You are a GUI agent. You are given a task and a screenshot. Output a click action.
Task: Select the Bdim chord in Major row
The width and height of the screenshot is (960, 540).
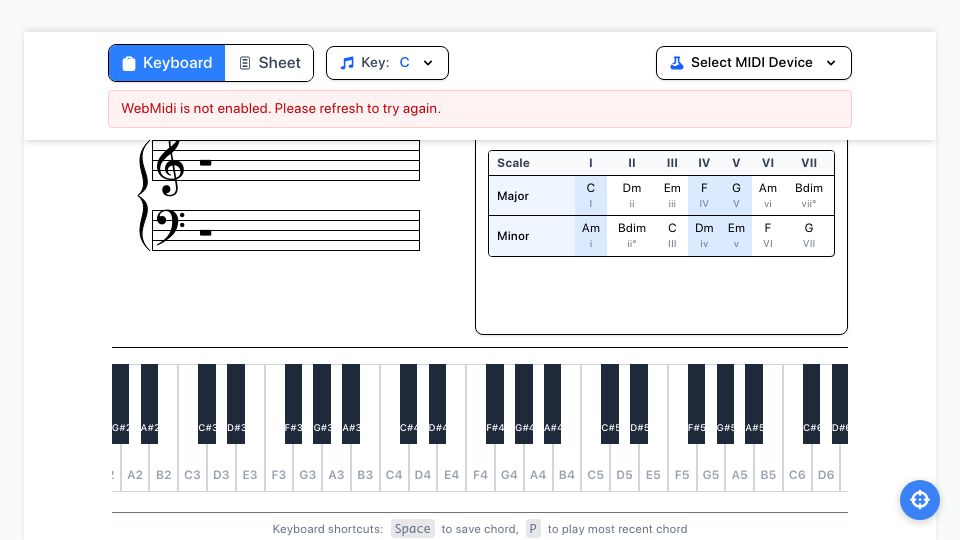(x=809, y=195)
